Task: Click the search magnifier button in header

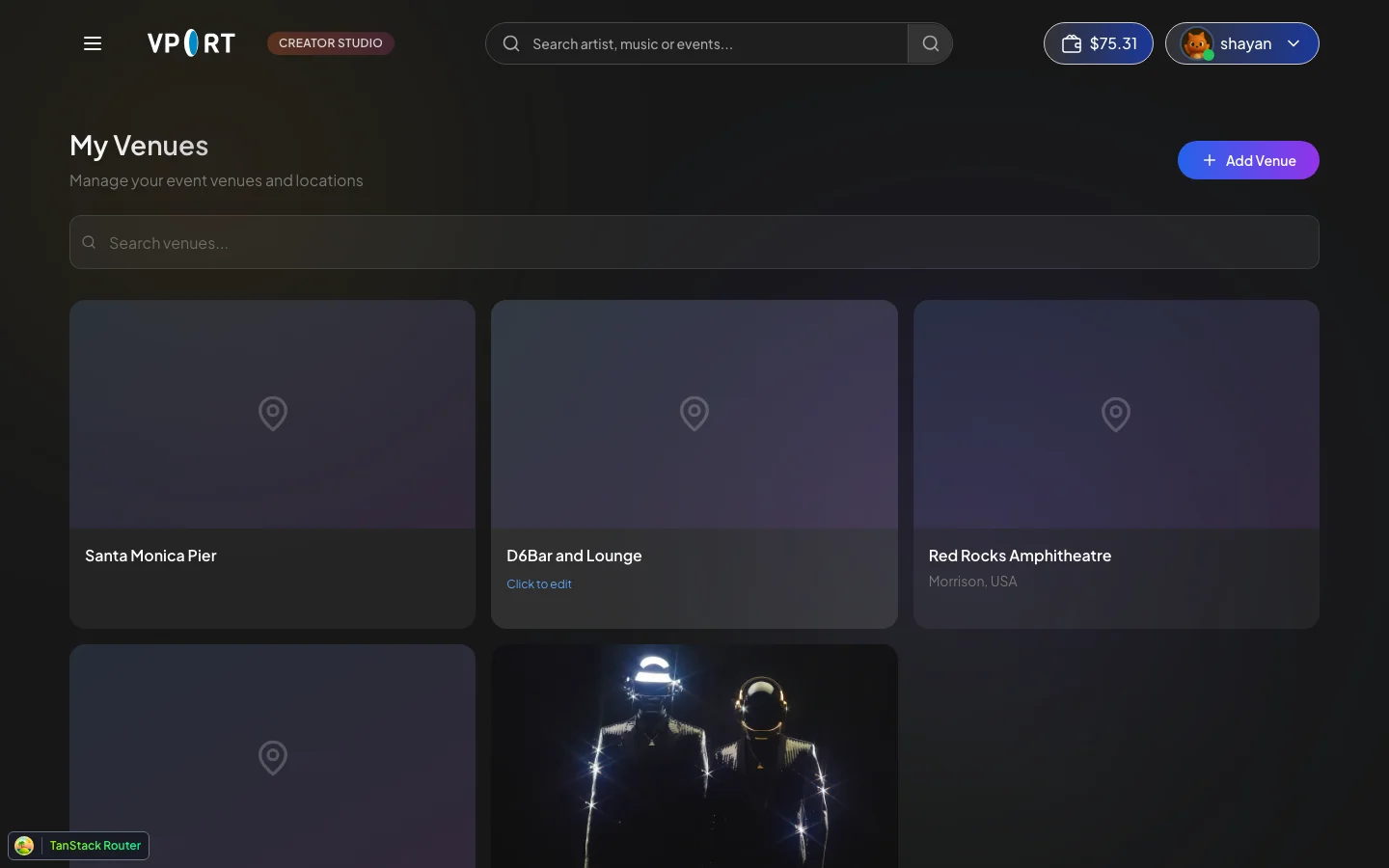Action: (x=930, y=43)
